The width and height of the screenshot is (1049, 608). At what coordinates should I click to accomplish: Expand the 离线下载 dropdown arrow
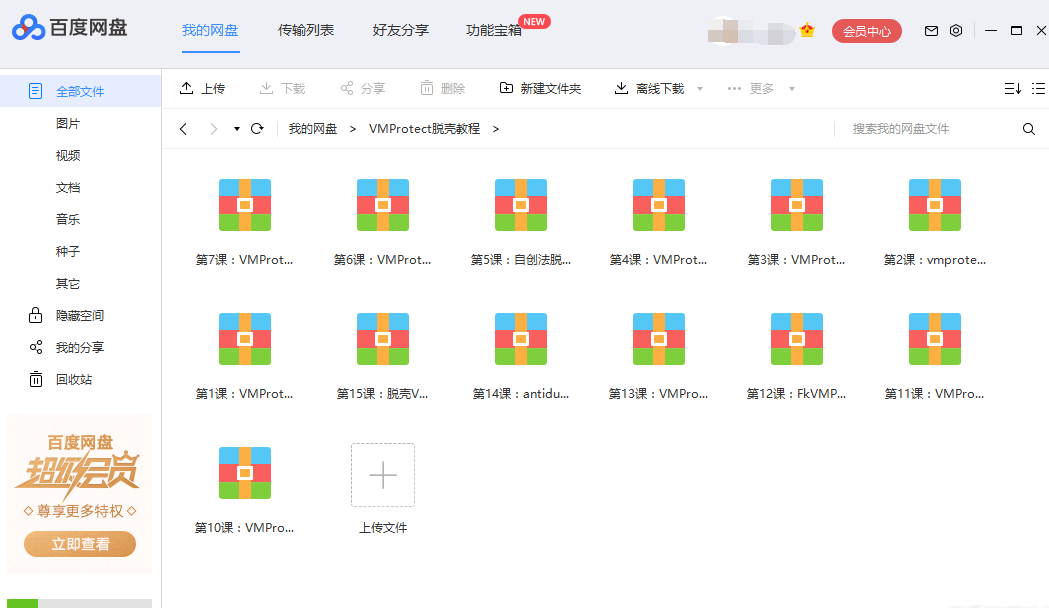[x=700, y=88]
